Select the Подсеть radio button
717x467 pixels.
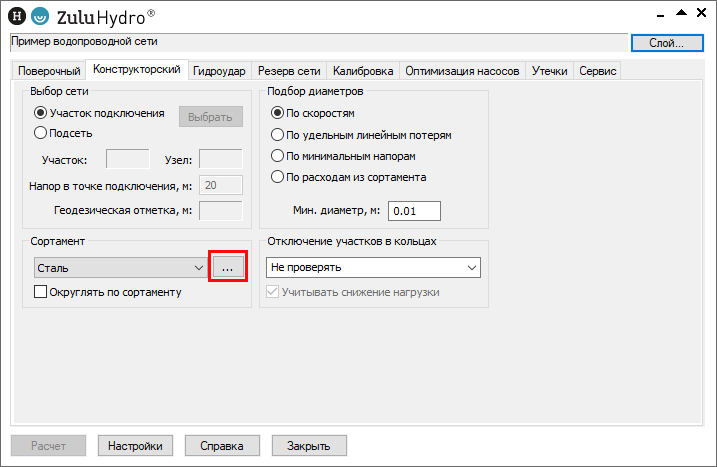[41, 132]
